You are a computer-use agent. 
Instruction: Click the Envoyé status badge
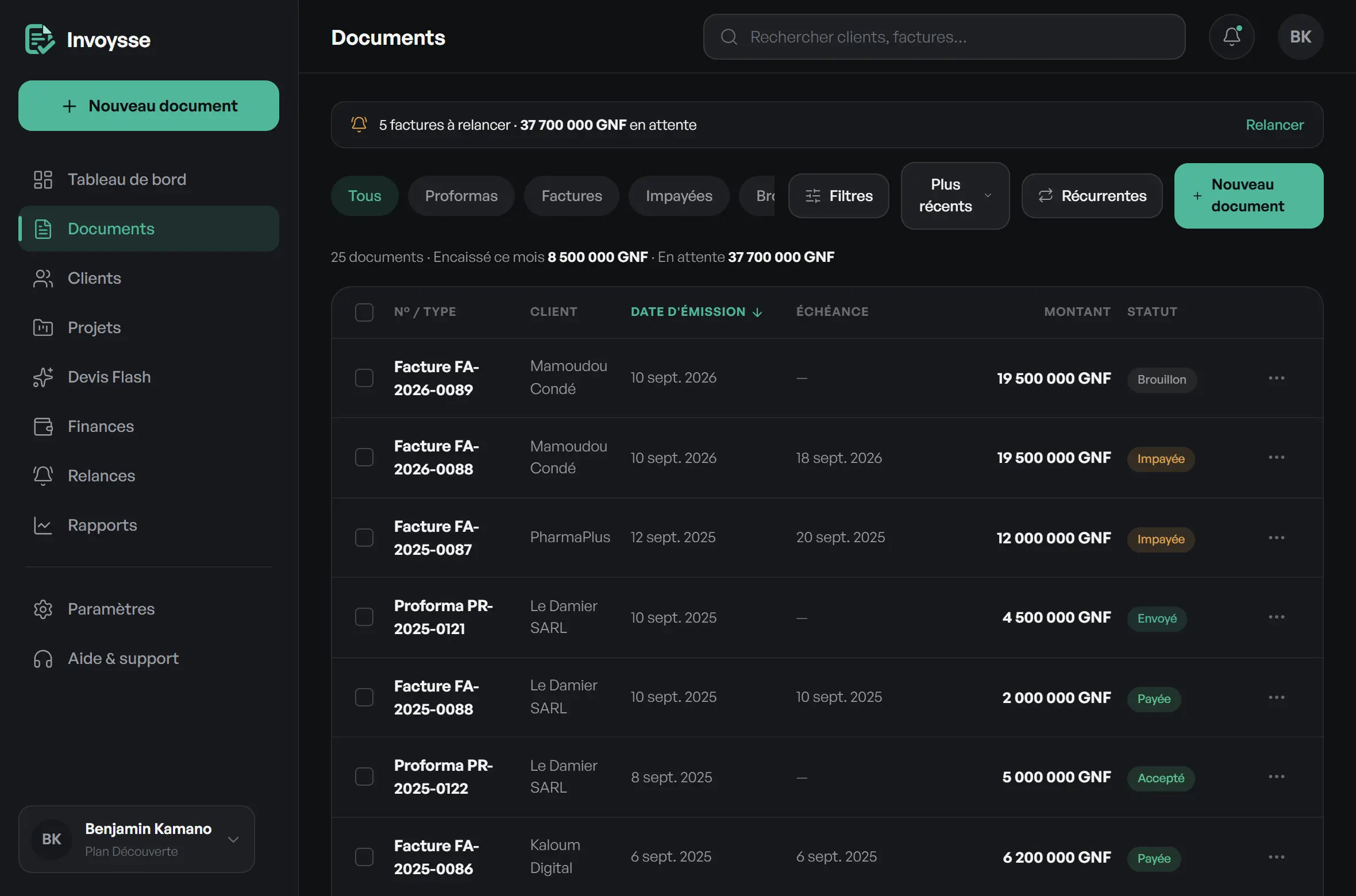[1157, 619]
